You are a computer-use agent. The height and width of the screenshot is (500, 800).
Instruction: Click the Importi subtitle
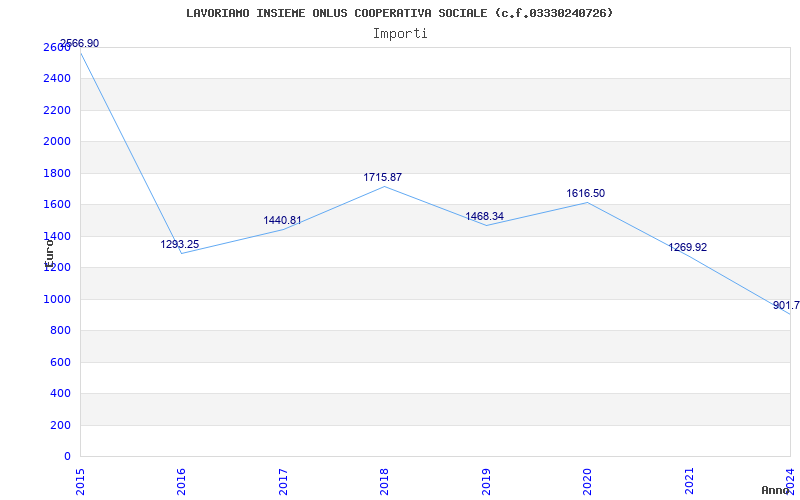(x=400, y=33)
